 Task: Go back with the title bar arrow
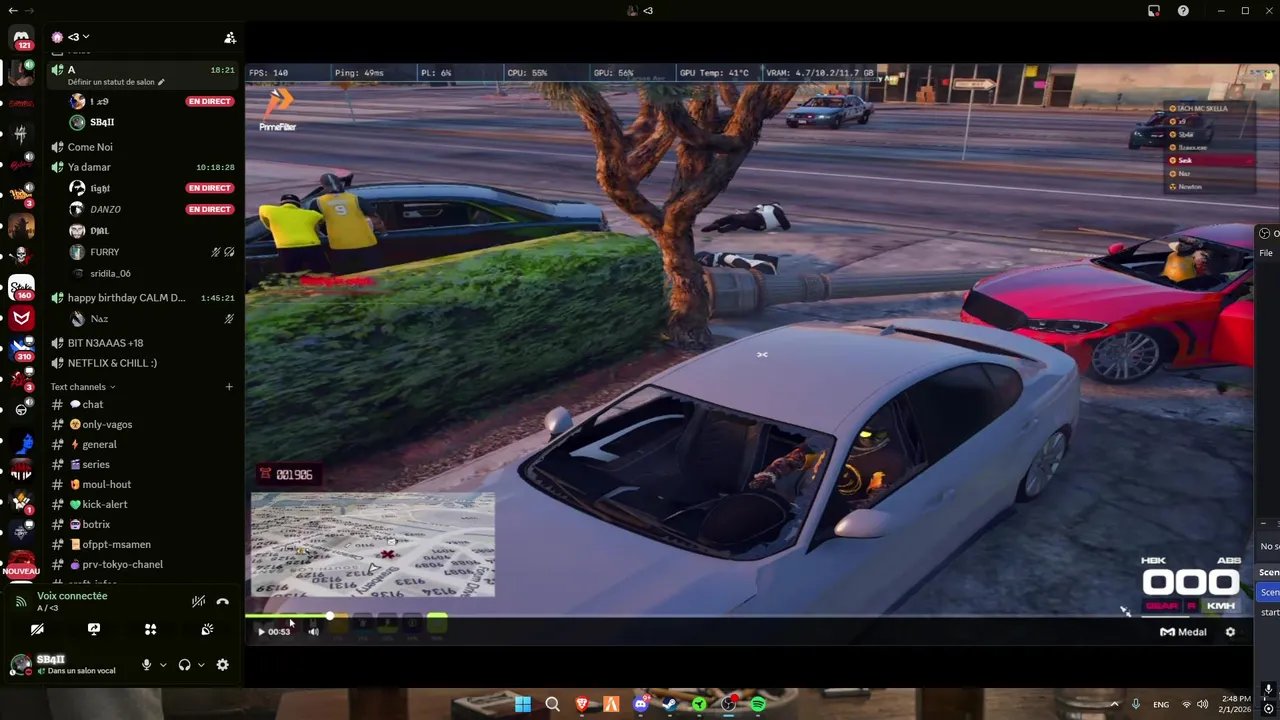click(11, 11)
